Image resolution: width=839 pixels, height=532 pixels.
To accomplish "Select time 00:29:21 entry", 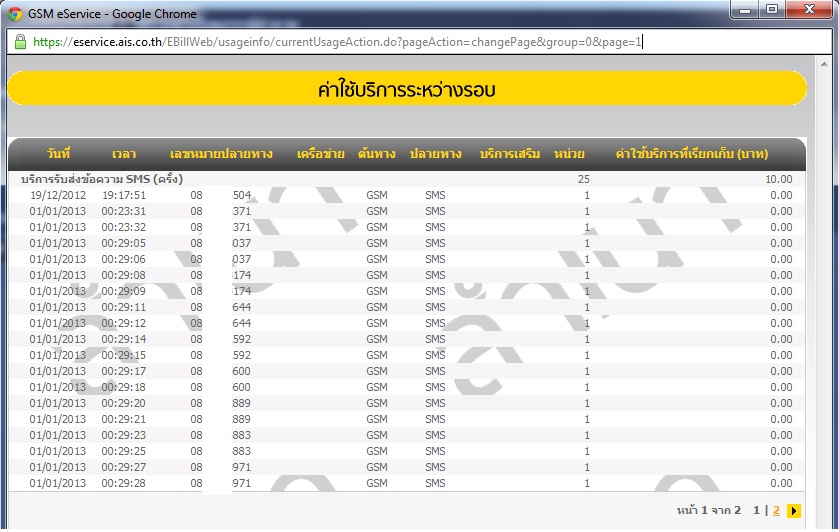I will 124,419.
